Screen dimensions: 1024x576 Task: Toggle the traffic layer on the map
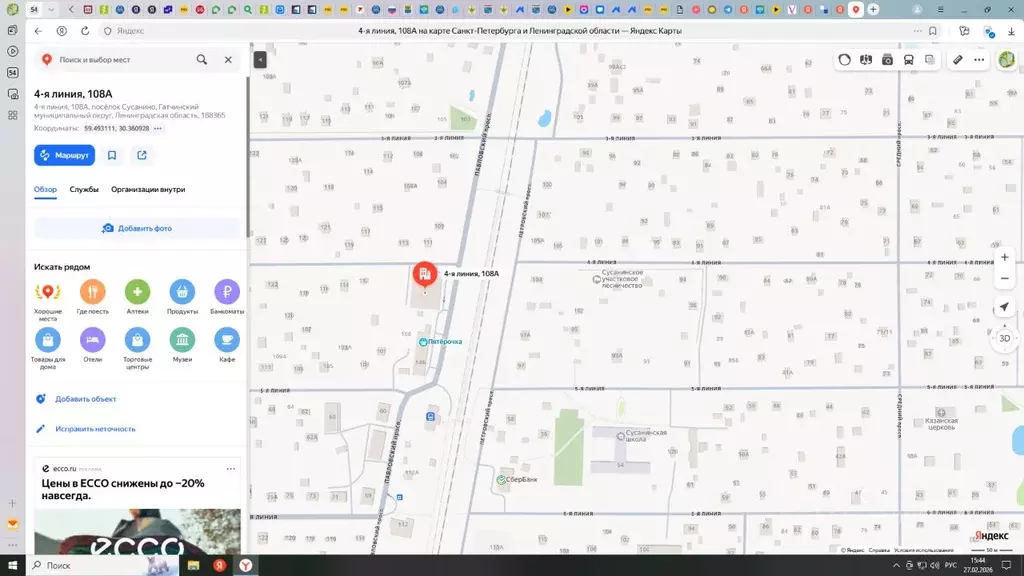pos(845,60)
